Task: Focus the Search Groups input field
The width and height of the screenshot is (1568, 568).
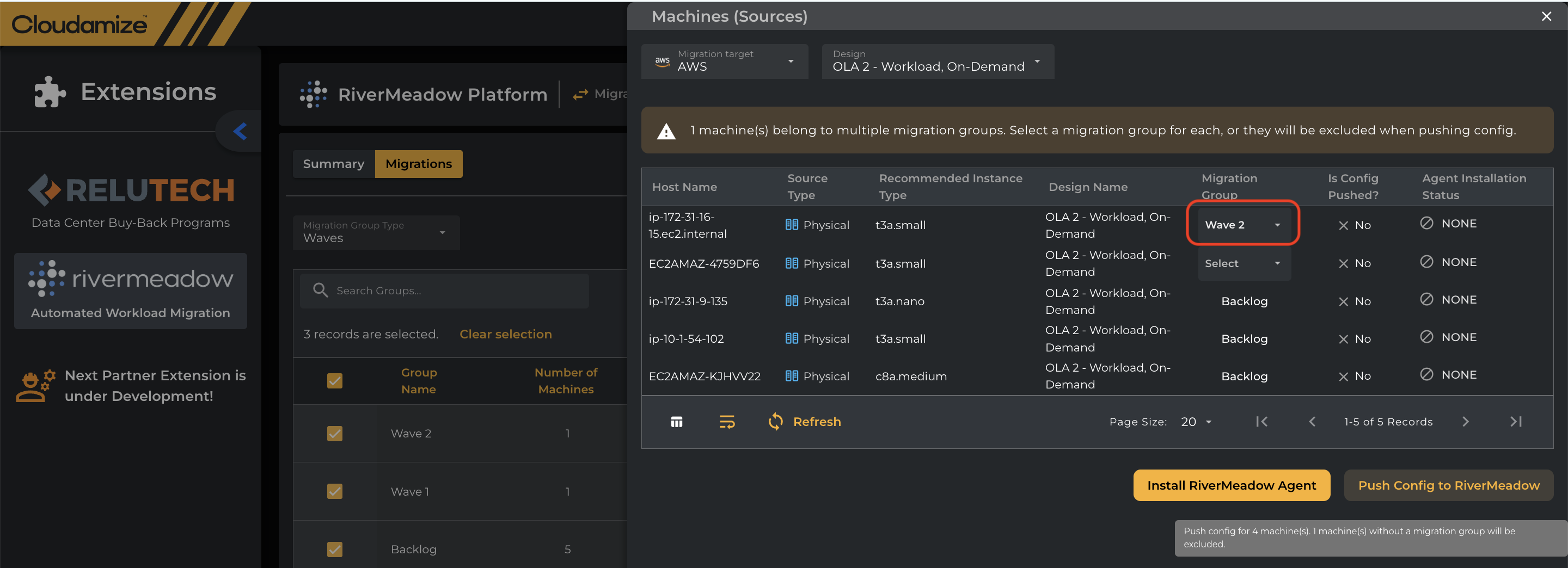Action: [x=444, y=291]
